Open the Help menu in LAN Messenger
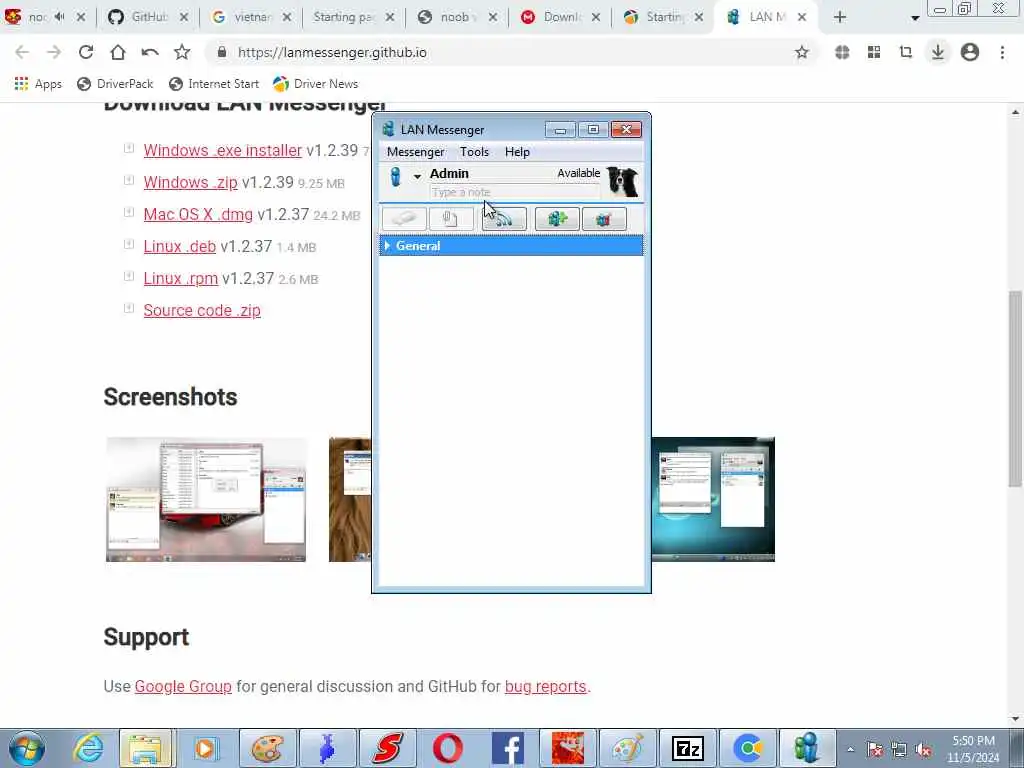1024x768 pixels. pyautogui.click(x=517, y=152)
